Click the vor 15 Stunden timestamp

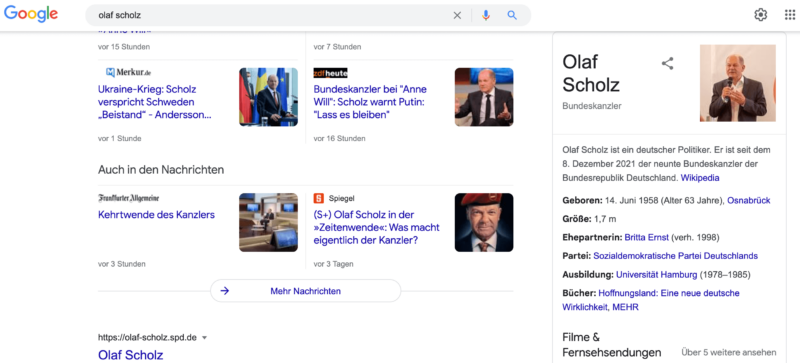click(124, 46)
